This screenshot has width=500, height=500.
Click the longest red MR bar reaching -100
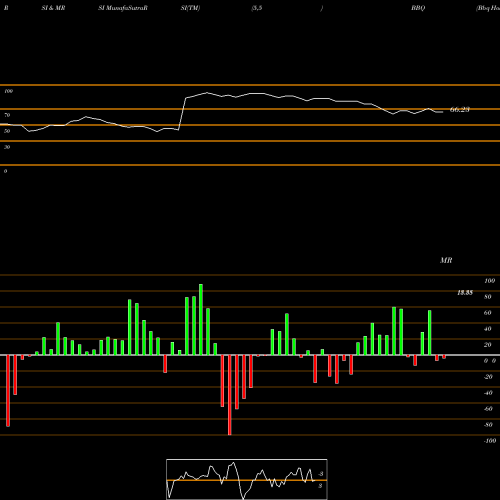229,395
